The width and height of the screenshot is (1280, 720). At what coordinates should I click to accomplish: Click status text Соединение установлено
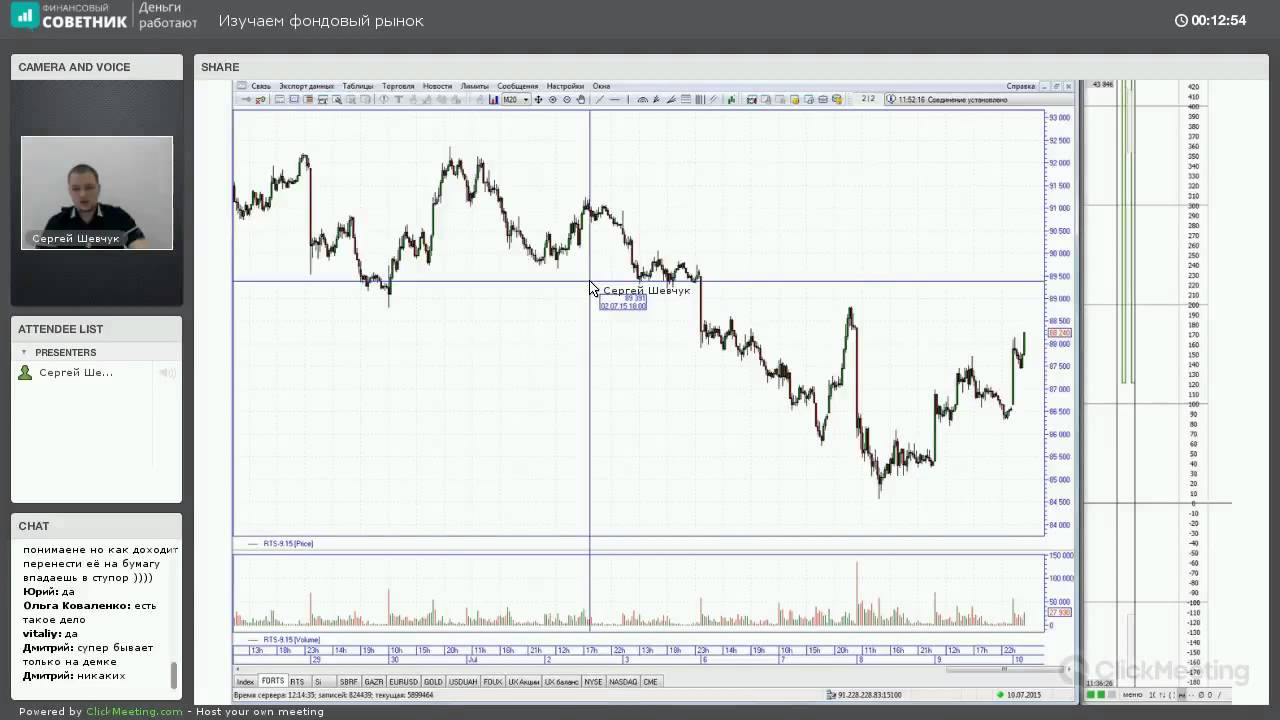click(x=968, y=99)
